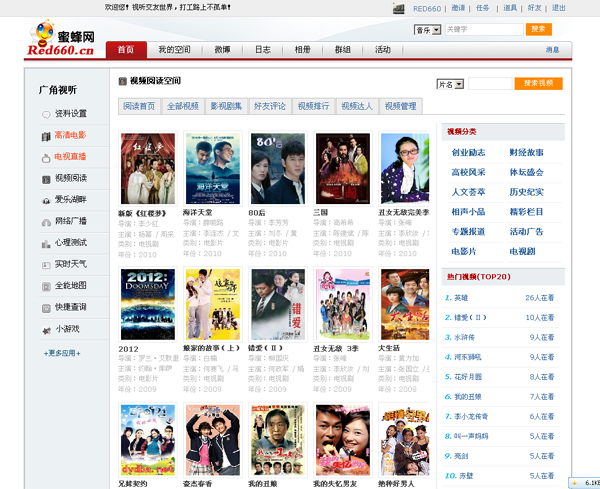The width and height of the screenshot is (600, 489).
Task: Select the 相声小品 video category
Action: coord(468,212)
